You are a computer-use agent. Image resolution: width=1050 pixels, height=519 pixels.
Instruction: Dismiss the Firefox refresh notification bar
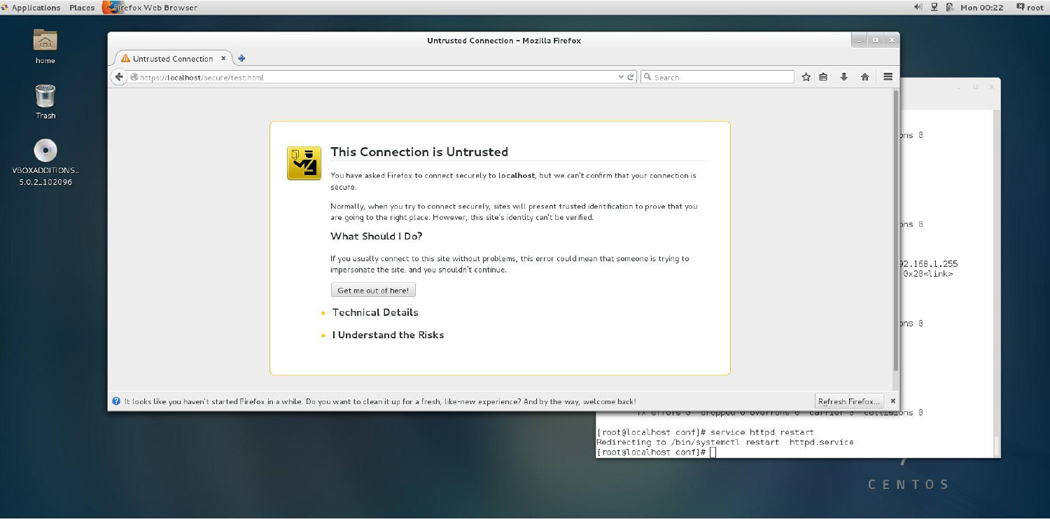pos(893,401)
